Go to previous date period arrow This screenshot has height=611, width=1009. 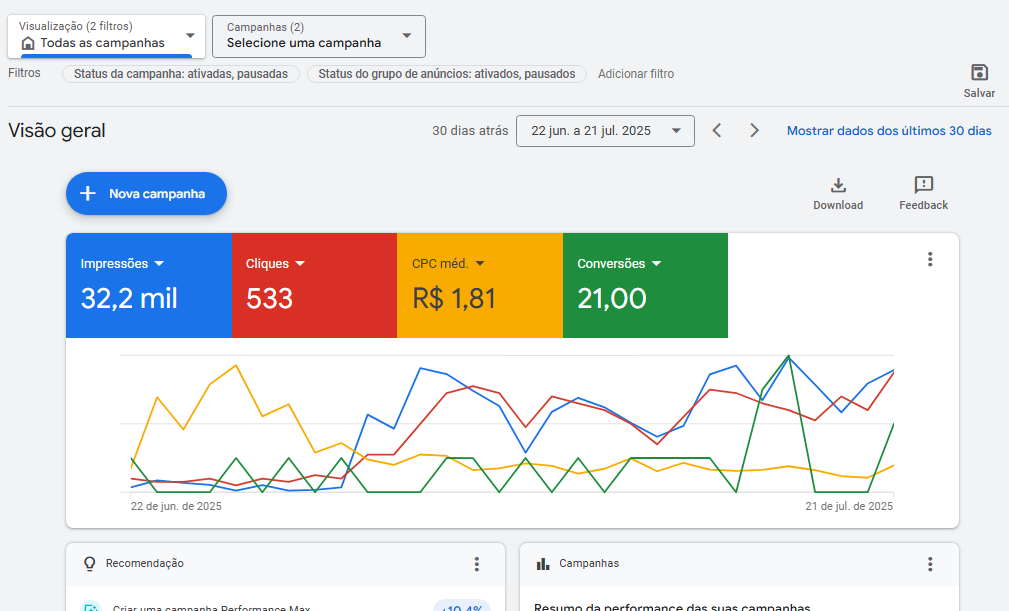click(x=717, y=131)
